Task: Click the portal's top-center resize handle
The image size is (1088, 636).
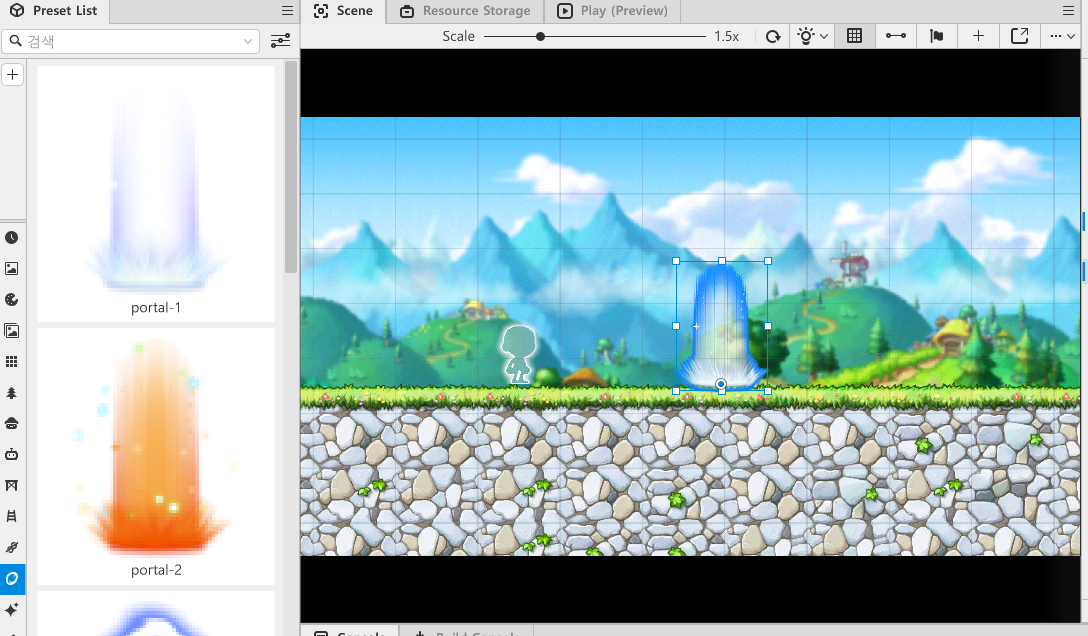Action: pos(722,261)
